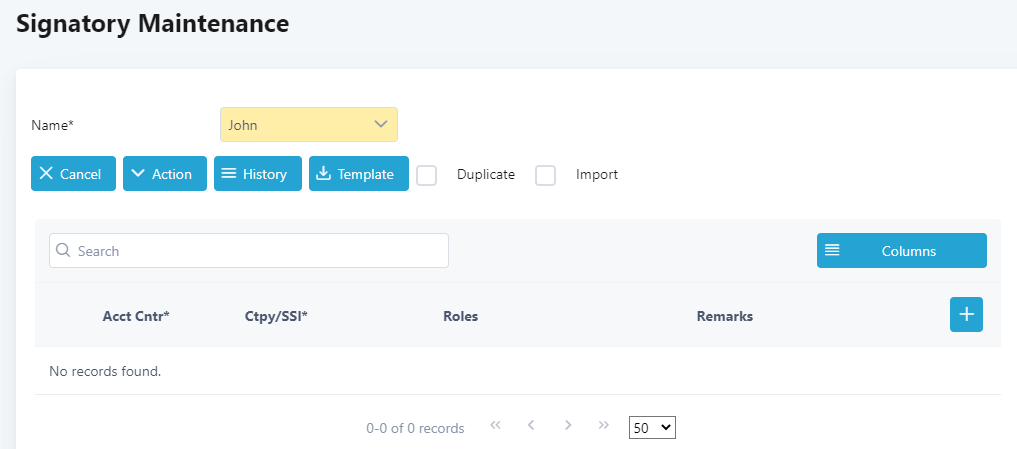
Task: Click the Remarks column header
Action: (724, 317)
